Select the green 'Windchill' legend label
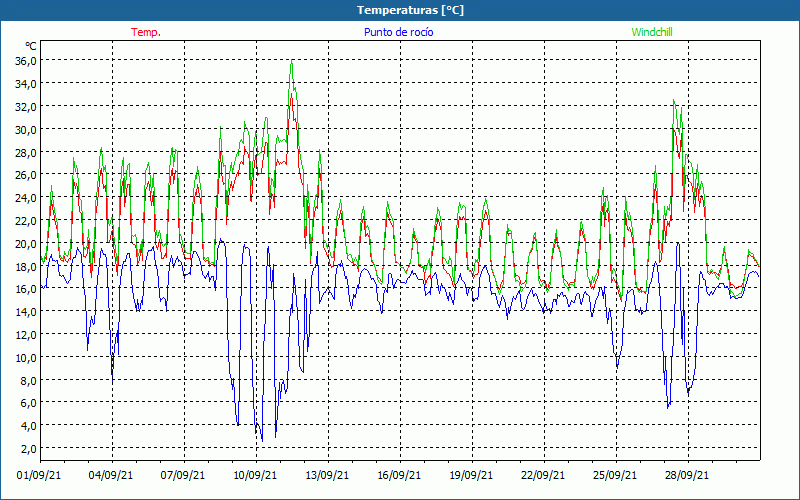The height and width of the screenshot is (500, 800). (652, 32)
